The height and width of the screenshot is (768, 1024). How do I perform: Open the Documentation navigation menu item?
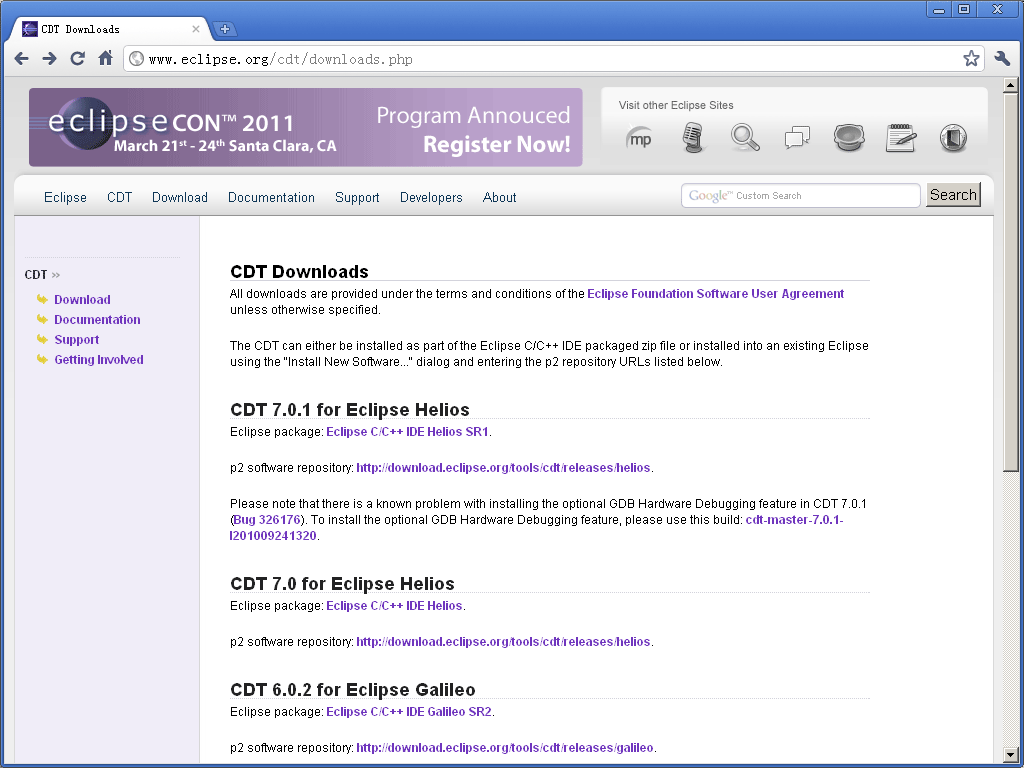pyautogui.click(x=271, y=197)
